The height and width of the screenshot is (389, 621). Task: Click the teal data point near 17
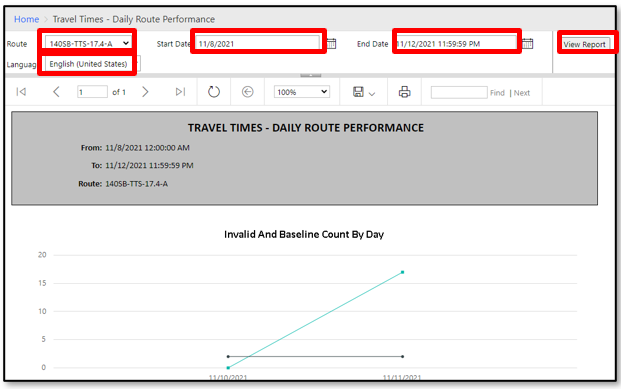click(x=402, y=272)
